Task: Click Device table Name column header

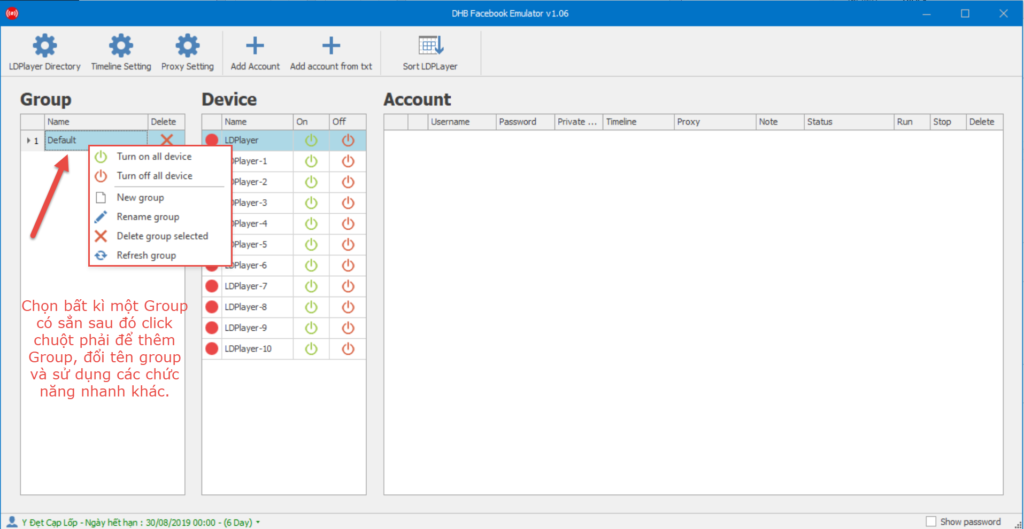Action: click(257, 122)
